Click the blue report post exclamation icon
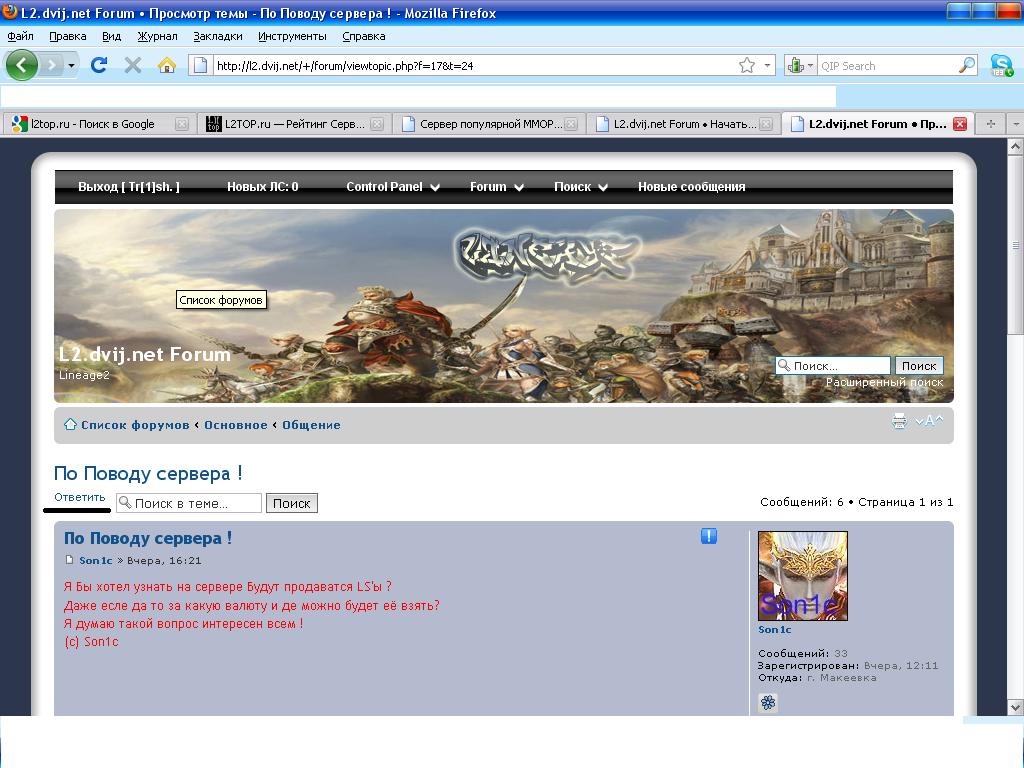The width and height of the screenshot is (1024, 768). pos(709,536)
